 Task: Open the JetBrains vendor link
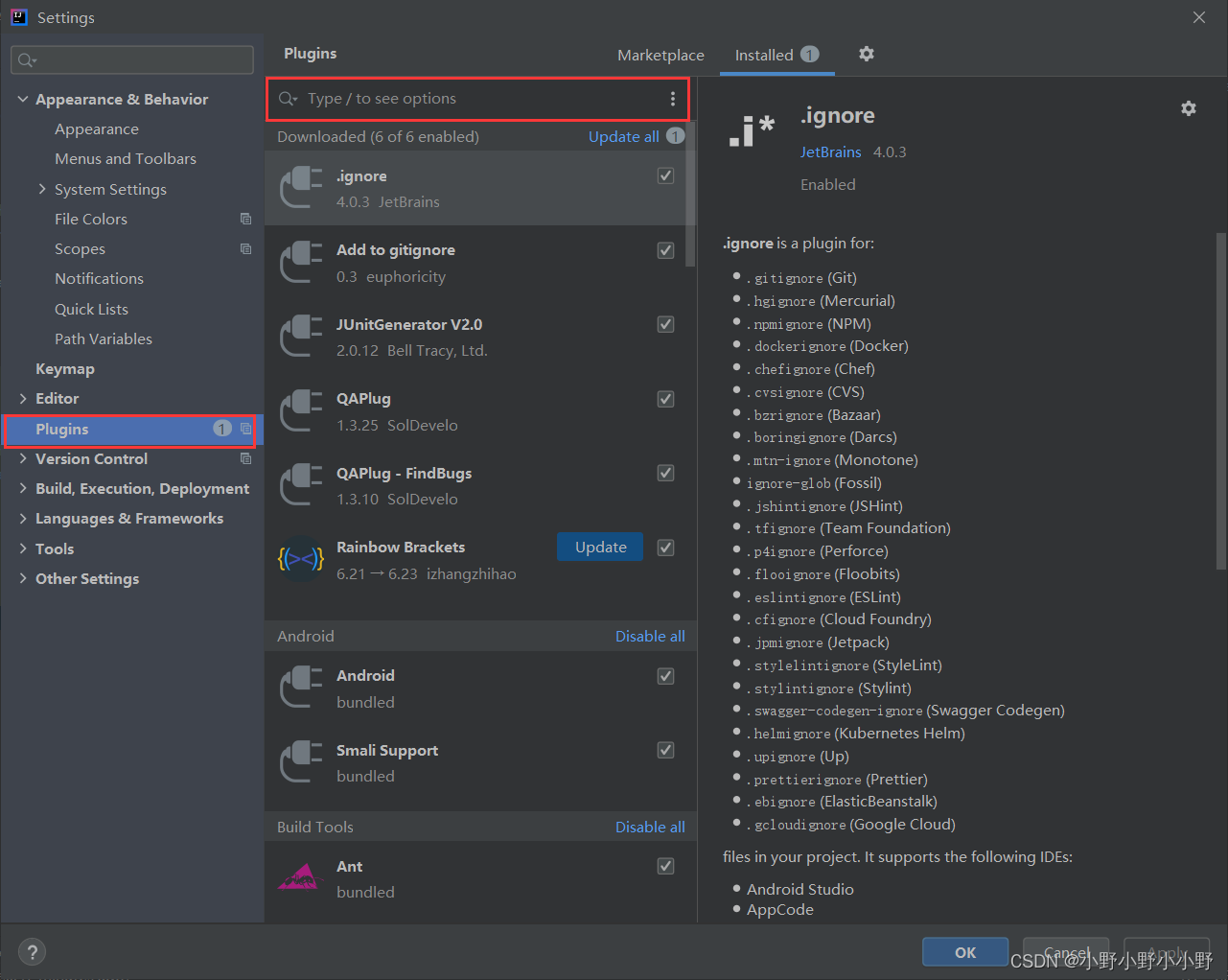[831, 152]
